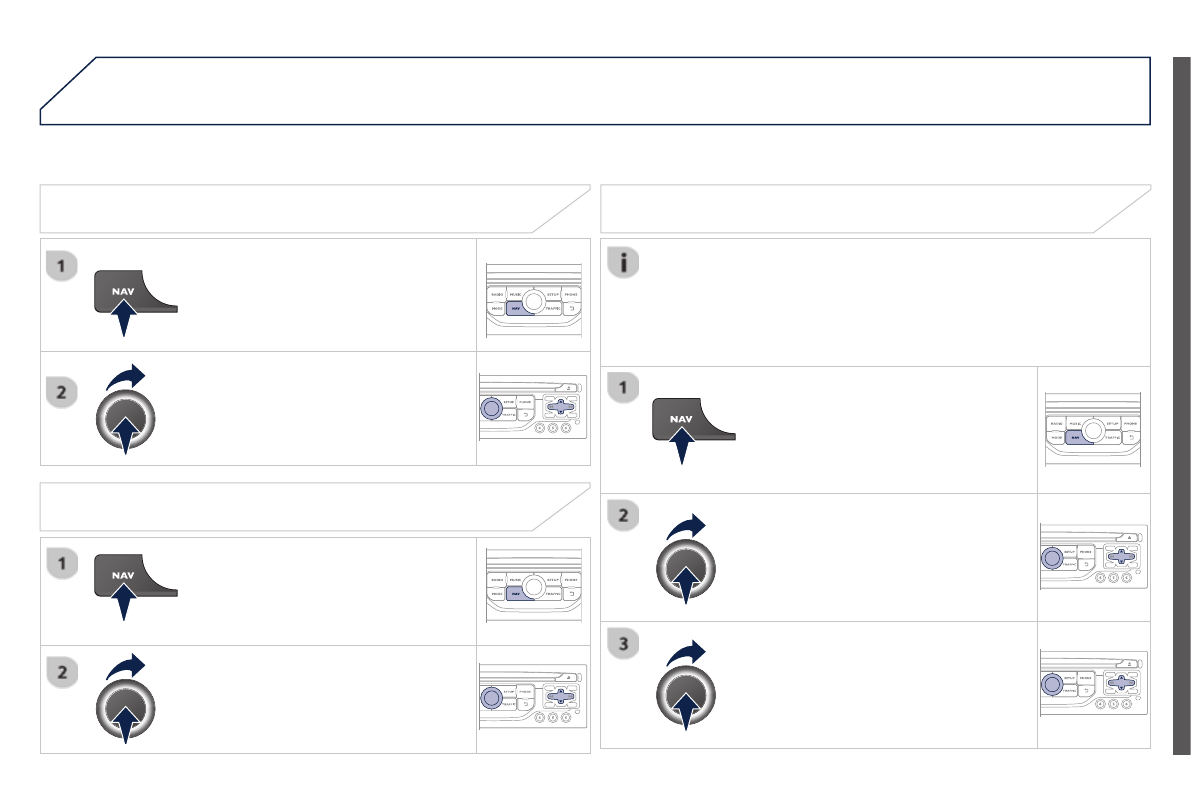The width and height of the screenshot is (1191, 794).
Task: Open the console thumbnail next to the info panel's NAV step
Action: (x=1093, y=430)
